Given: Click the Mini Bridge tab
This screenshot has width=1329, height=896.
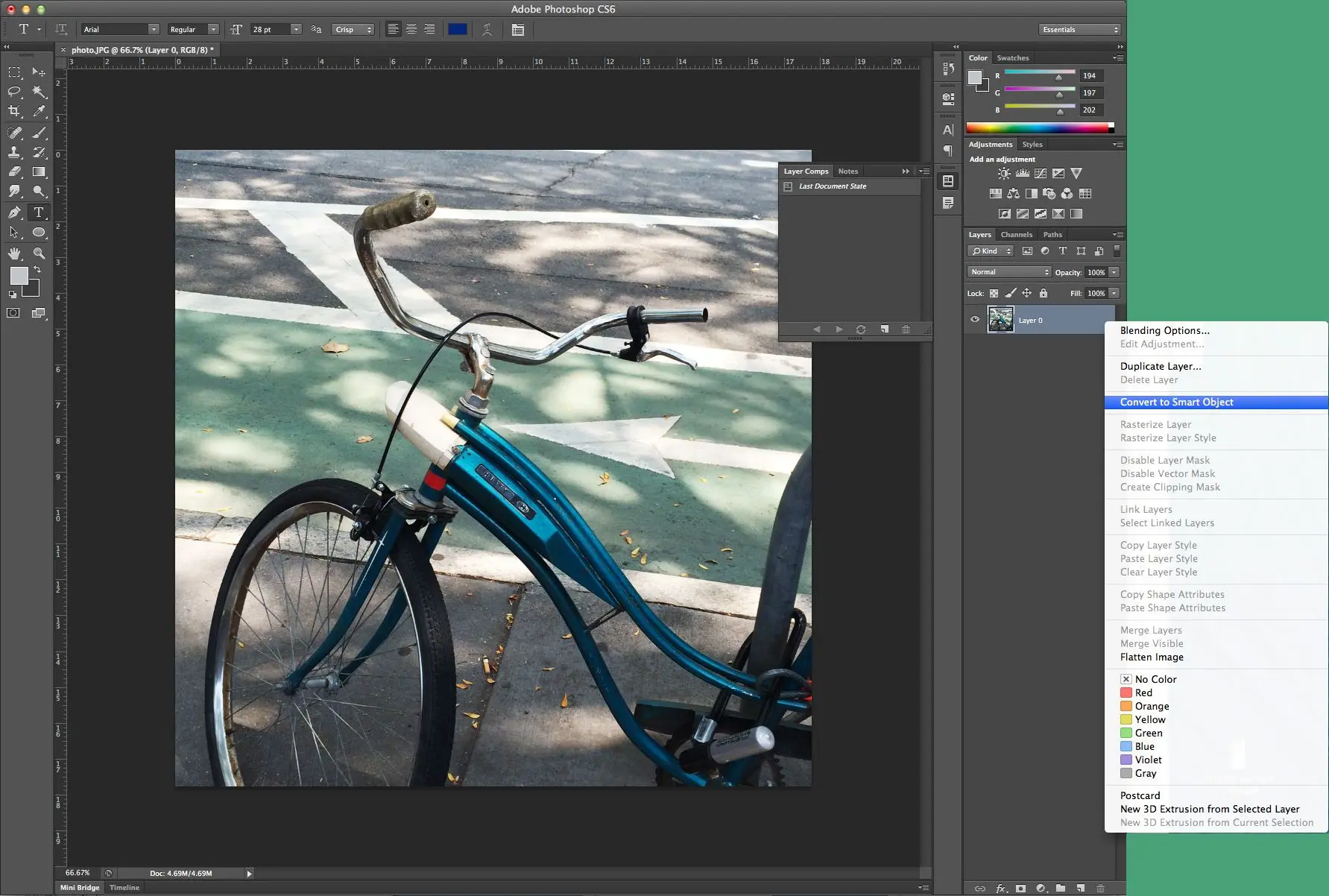Looking at the screenshot, I should click(80, 887).
